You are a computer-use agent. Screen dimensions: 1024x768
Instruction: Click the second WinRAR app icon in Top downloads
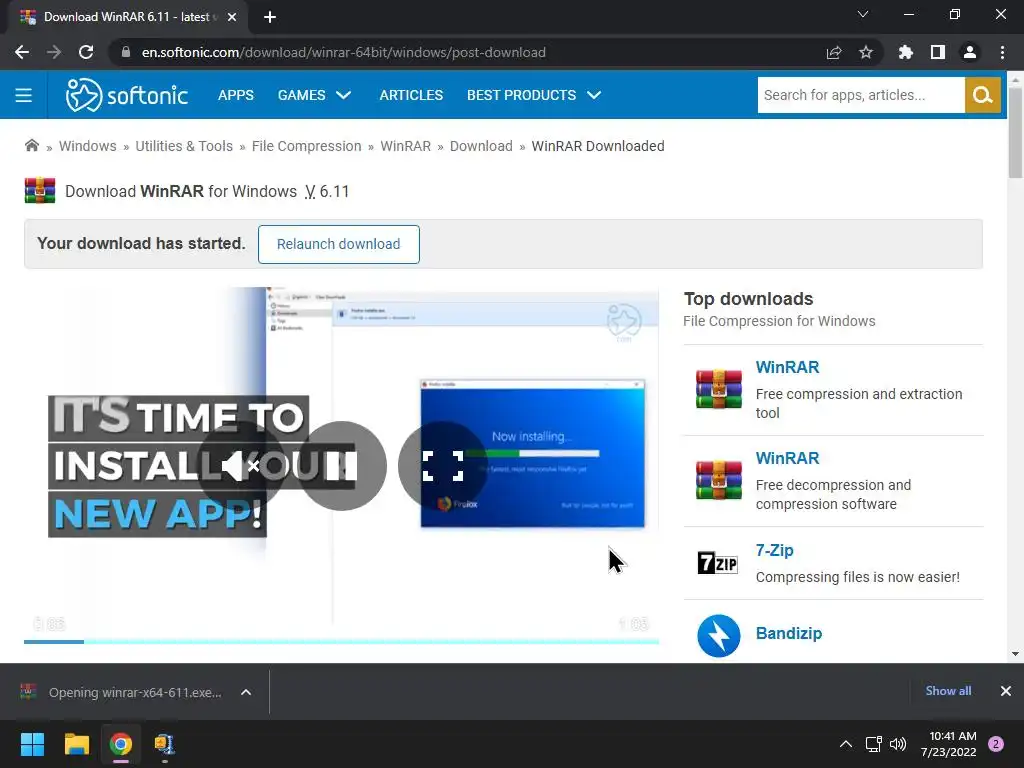coord(718,481)
